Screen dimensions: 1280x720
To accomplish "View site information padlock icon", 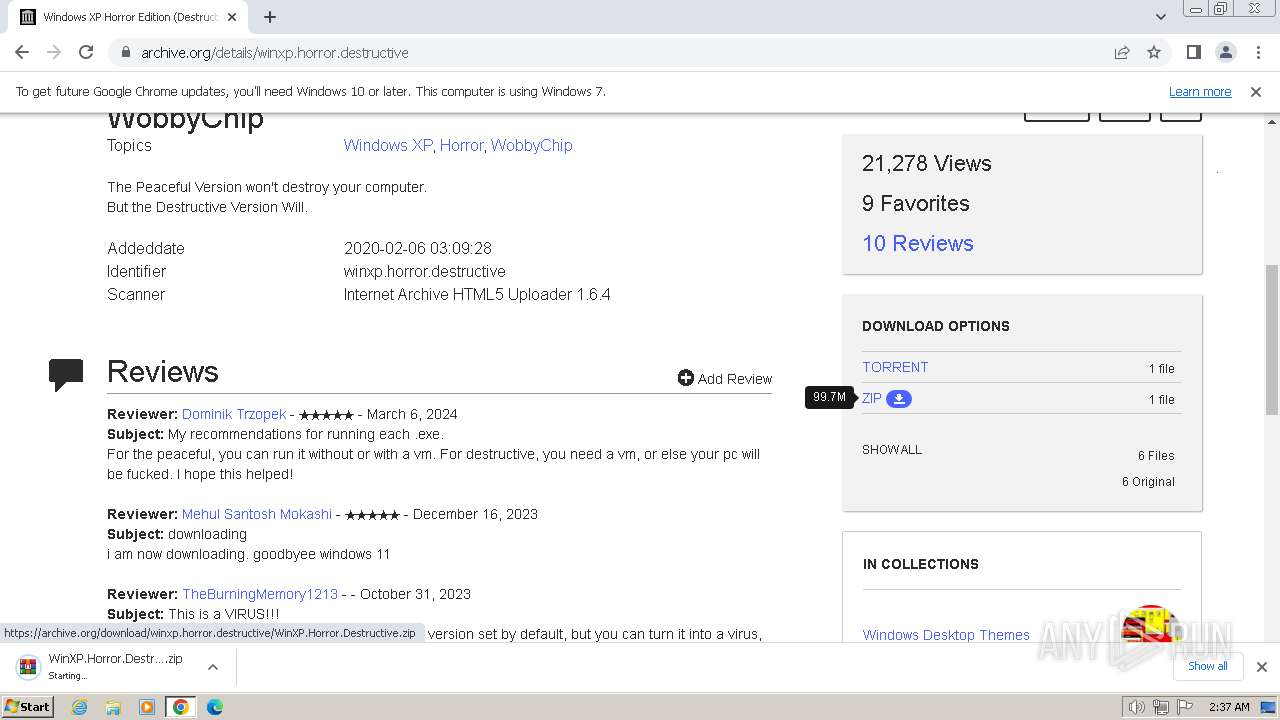I will tap(125, 52).
